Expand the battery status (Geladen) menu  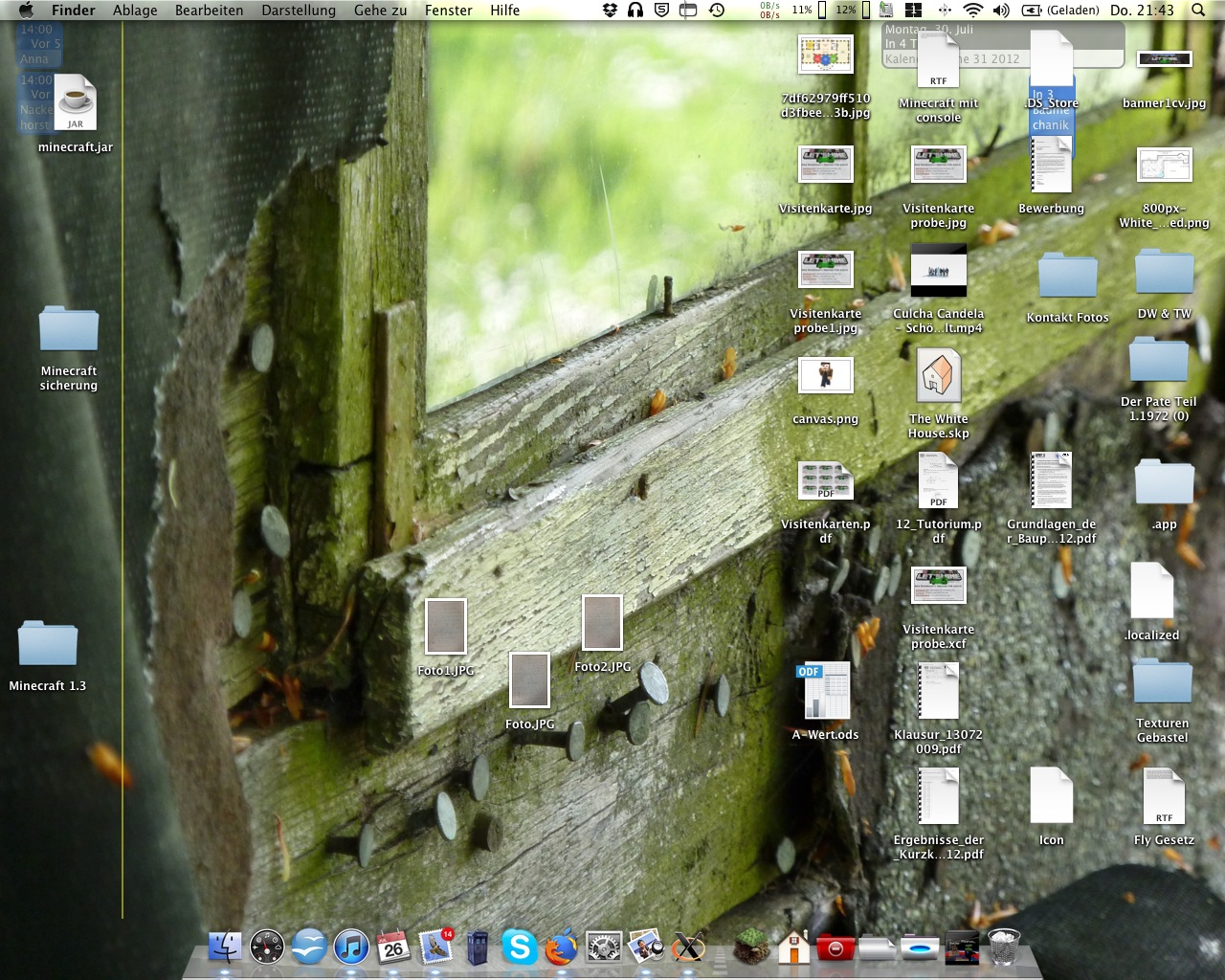[x=1060, y=10]
